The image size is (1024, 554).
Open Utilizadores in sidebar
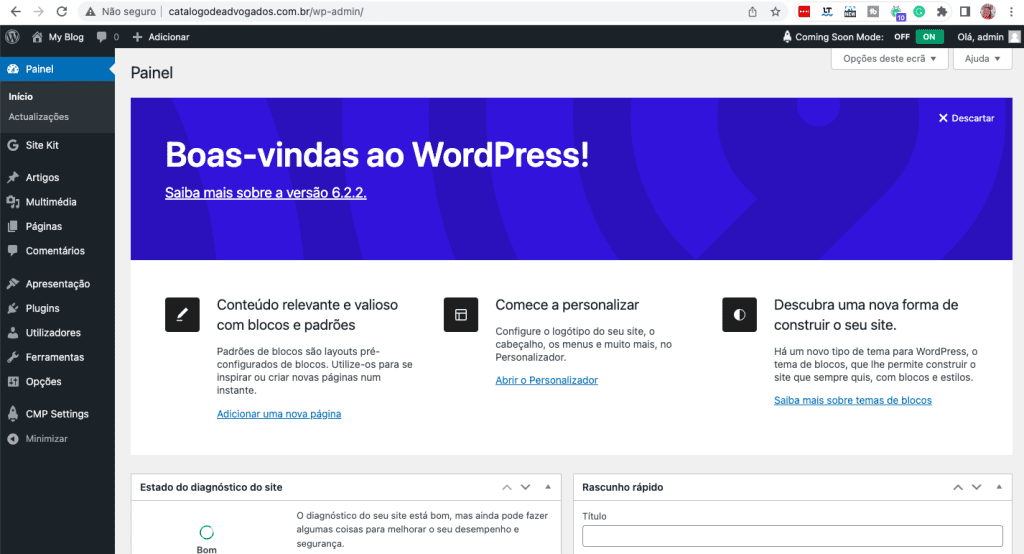click(53, 333)
